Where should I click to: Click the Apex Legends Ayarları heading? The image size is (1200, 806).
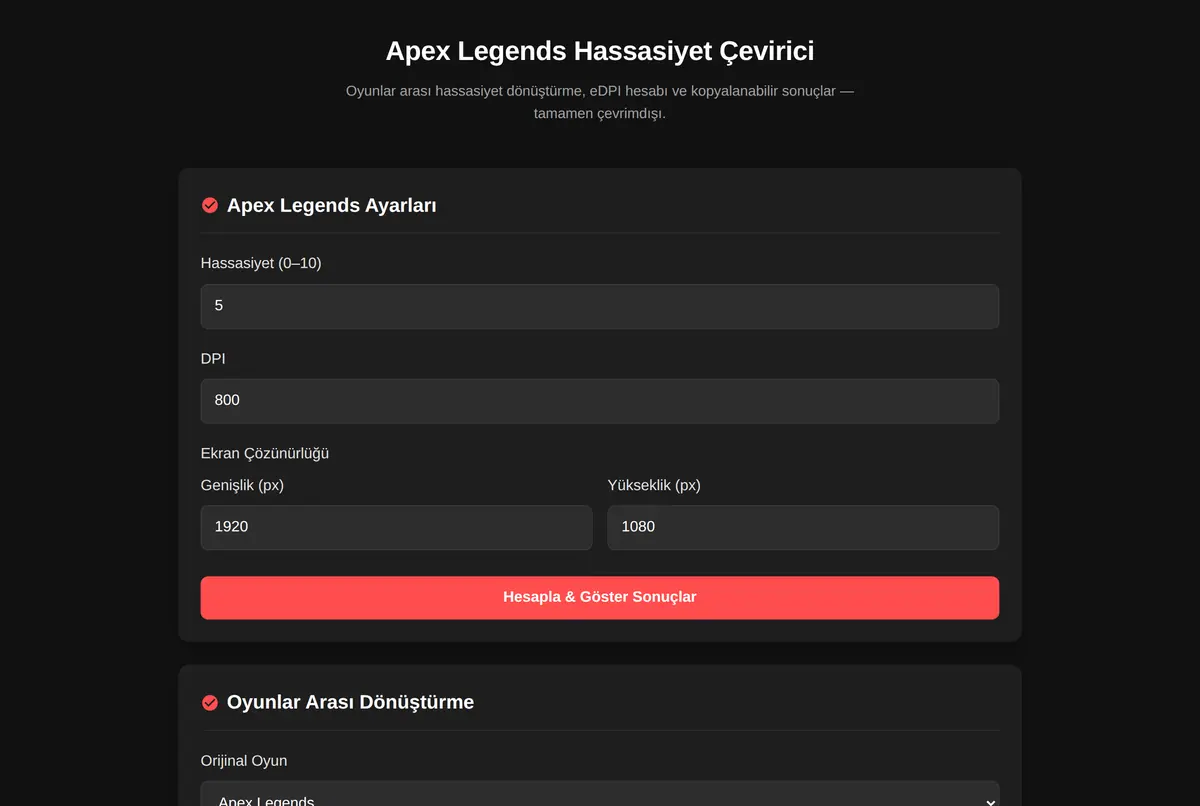[x=332, y=205]
